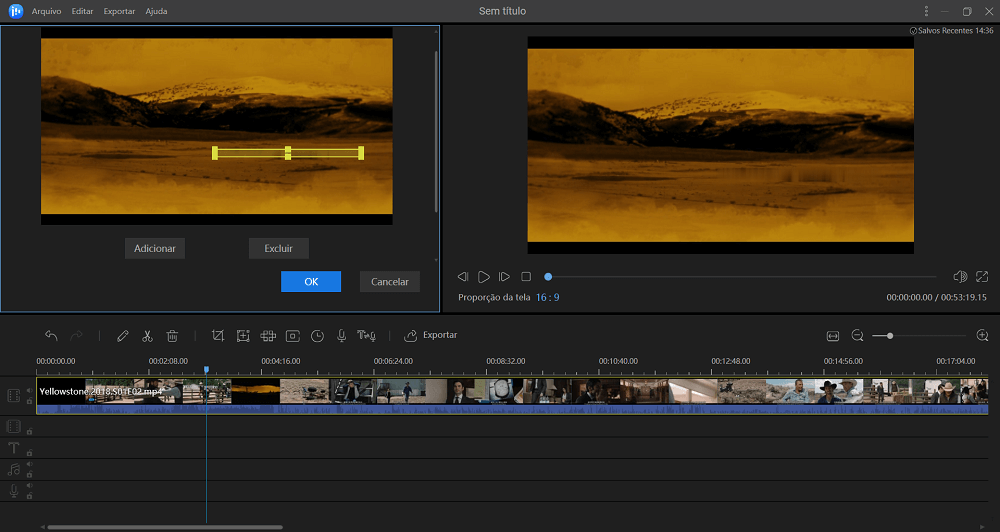The image size is (1000, 532).
Task: Click the Cancelar button
Action: (x=390, y=281)
